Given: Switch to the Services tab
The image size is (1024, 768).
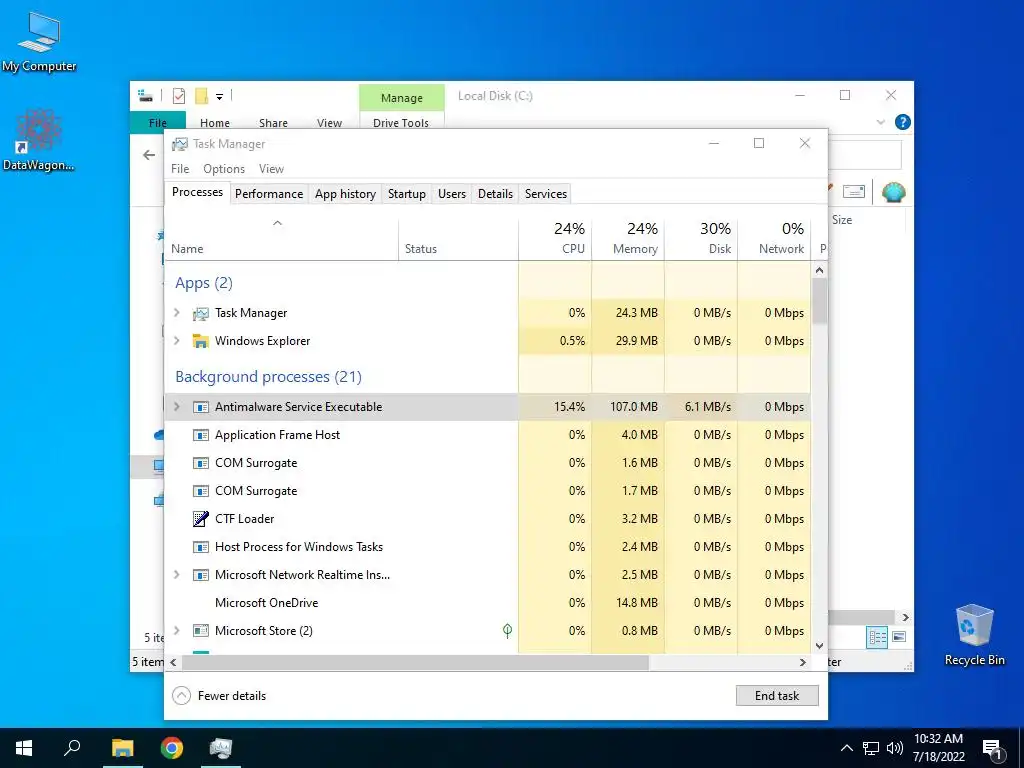Looking at the screenshot, I should 546,194.
